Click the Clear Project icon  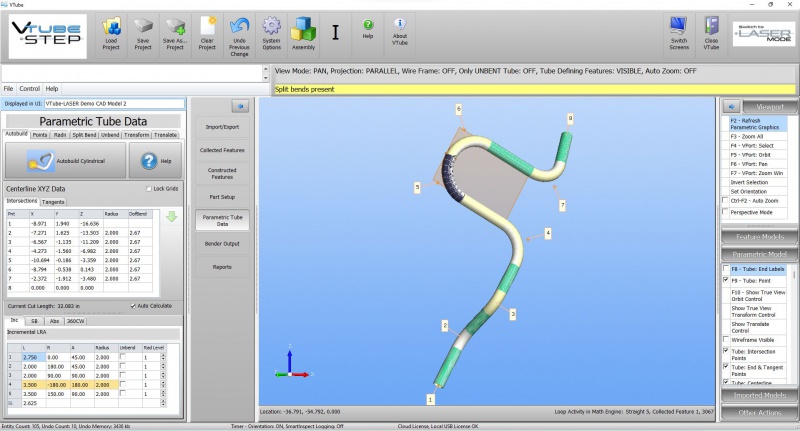coord(207,27)
